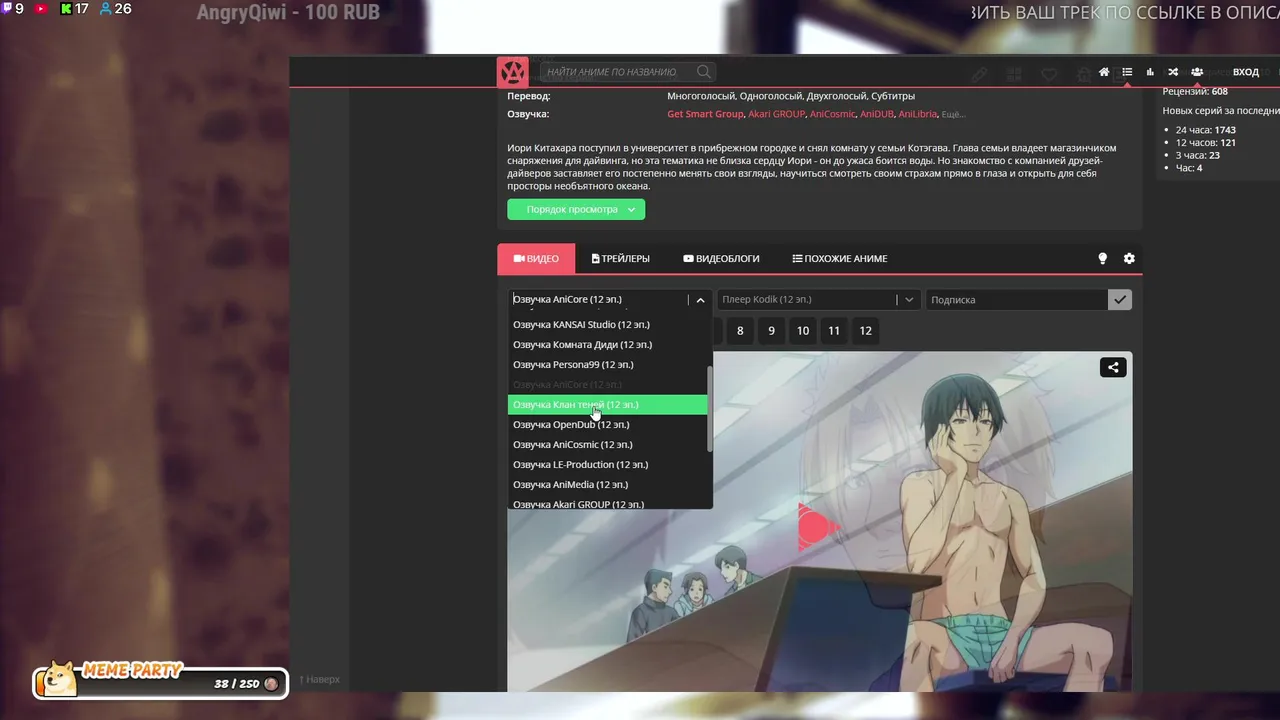Open the ПОХОЖИЕ АНИМЕ tab
The width and height of the screenshot is (1280, 720).
click(x=840, y=258)
